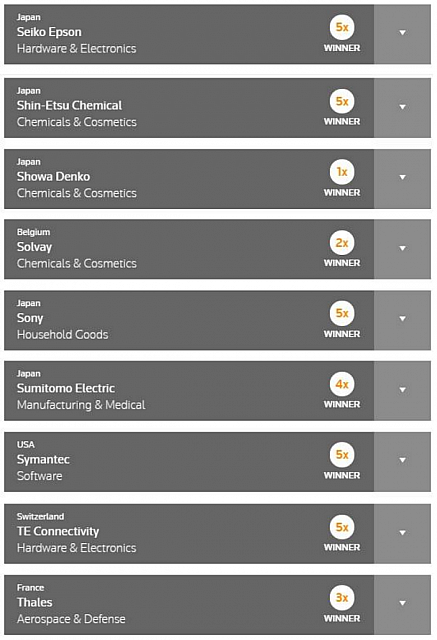The width and height of the screenshot is (437, 640).
Task: Open the Symantec company name
Action: pos(43,460)
